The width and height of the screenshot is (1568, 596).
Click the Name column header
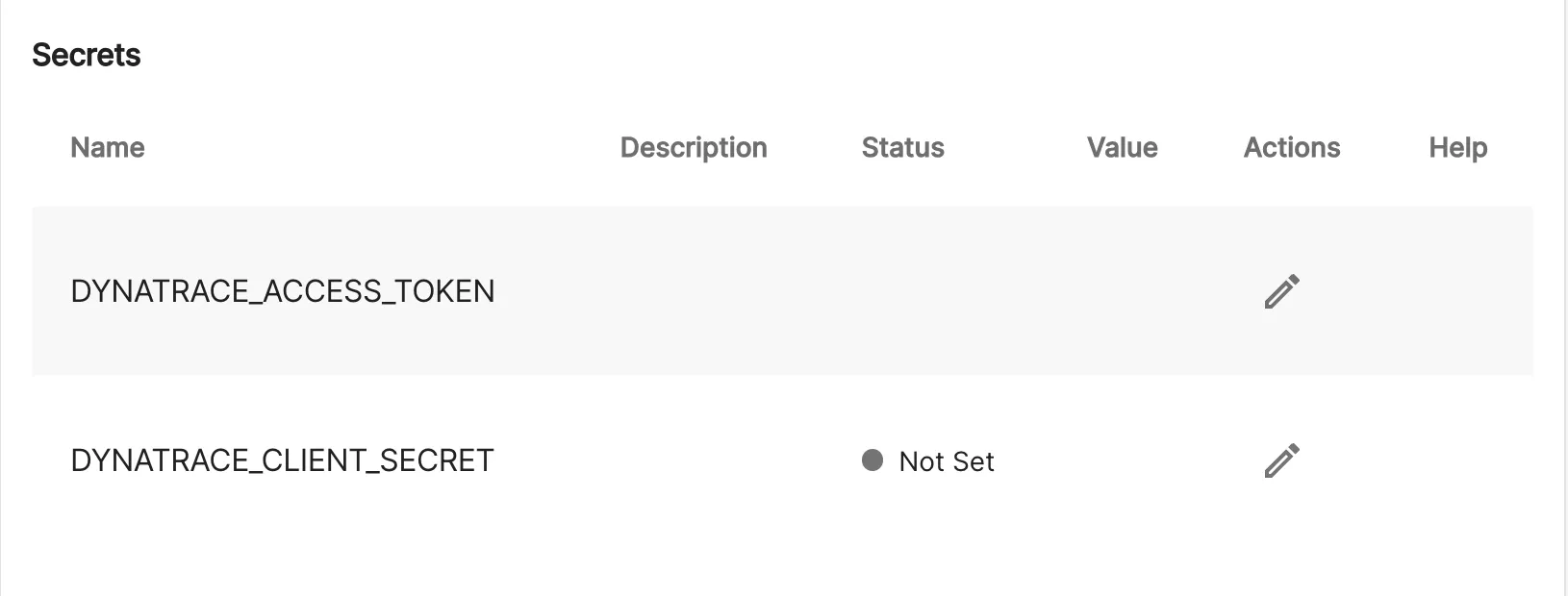[x=107, y=147]
